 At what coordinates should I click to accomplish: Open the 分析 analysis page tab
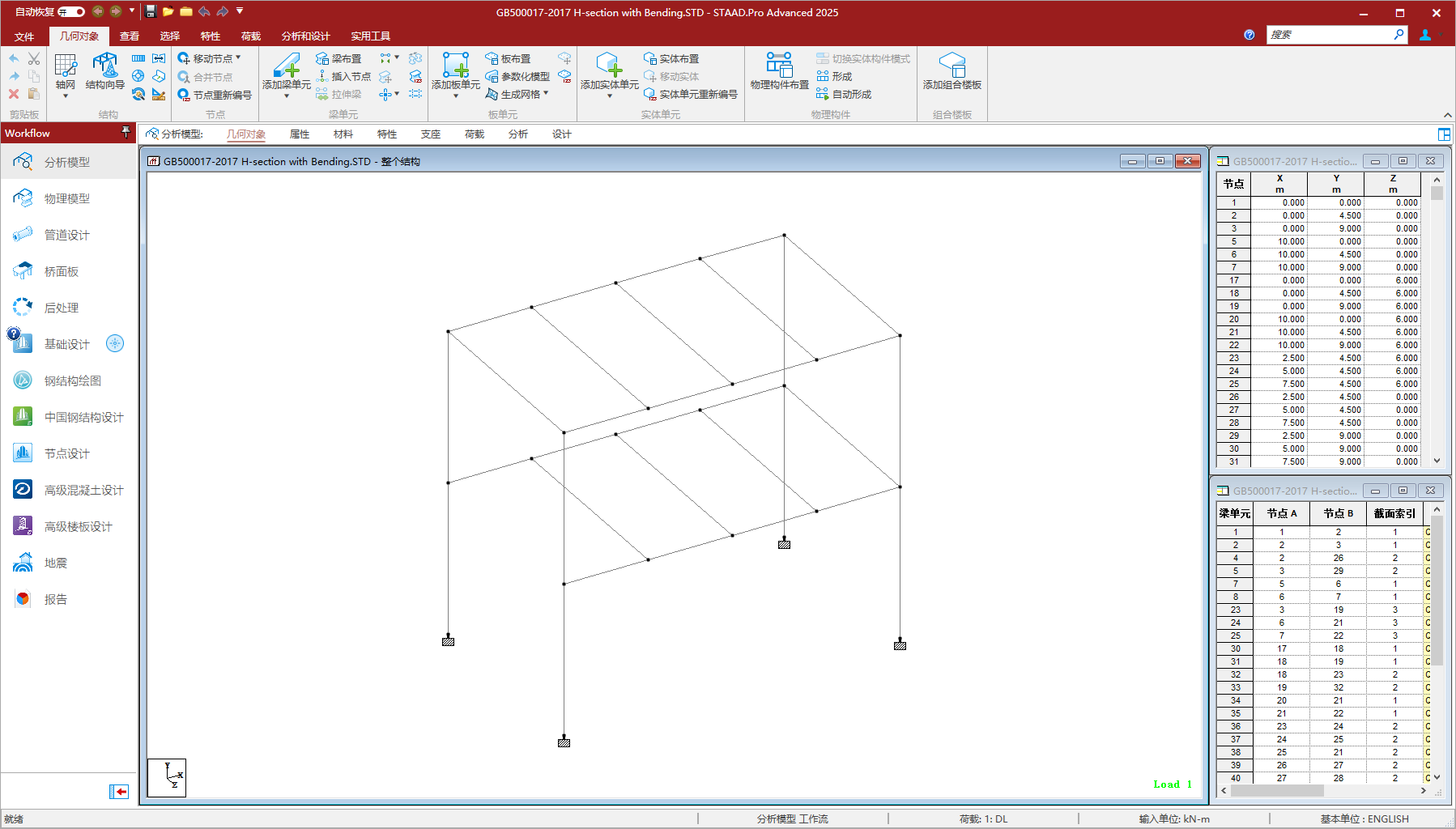(x=518, y=134)
